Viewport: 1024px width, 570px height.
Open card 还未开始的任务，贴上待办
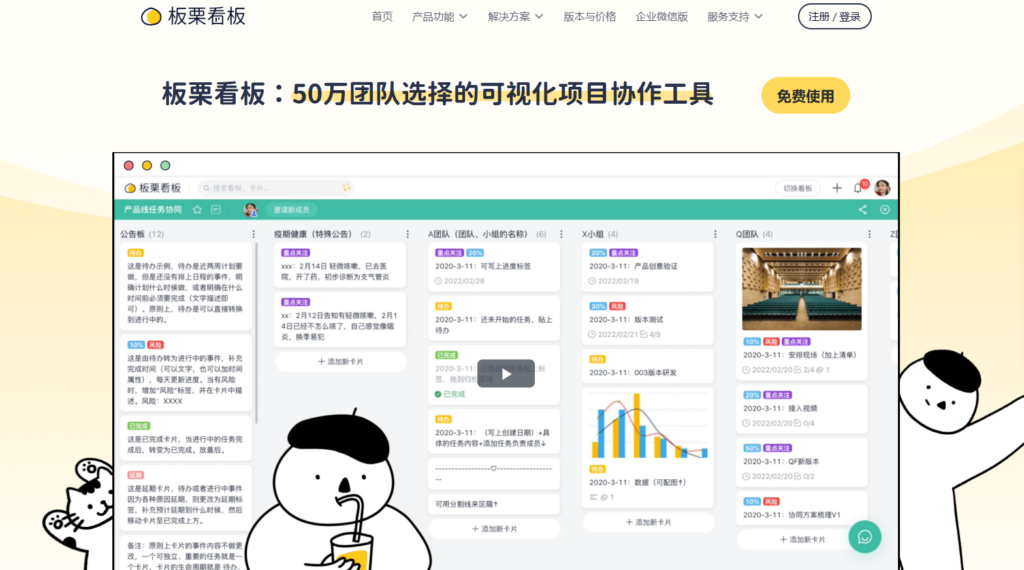click(494, 319)
